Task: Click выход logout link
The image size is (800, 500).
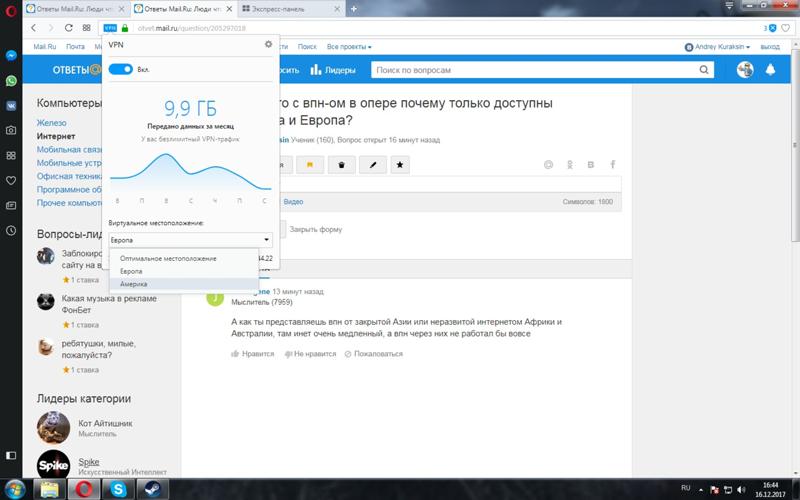Action: click(x=770, y=46)
